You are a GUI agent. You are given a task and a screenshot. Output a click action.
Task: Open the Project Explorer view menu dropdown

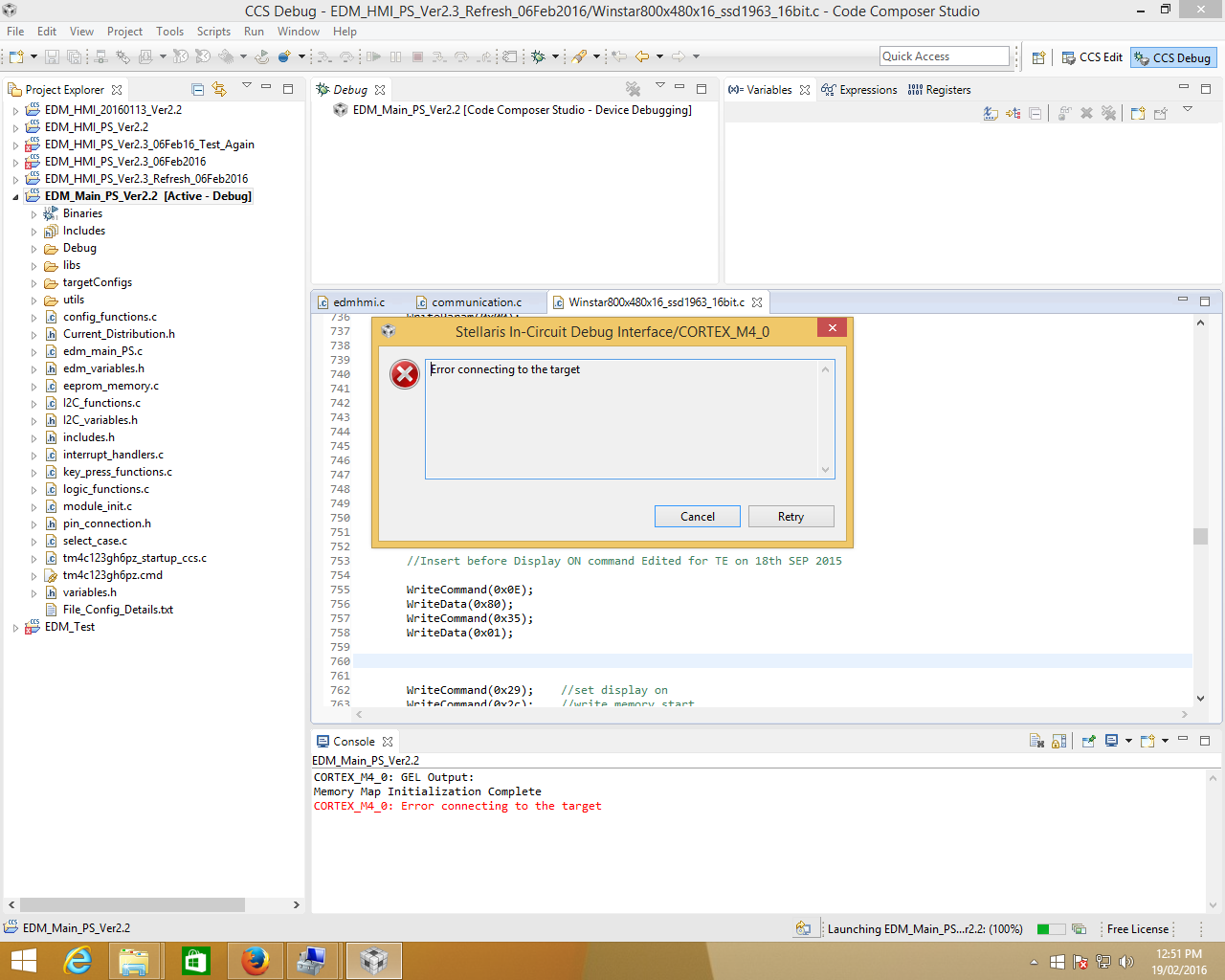point(246,87)
